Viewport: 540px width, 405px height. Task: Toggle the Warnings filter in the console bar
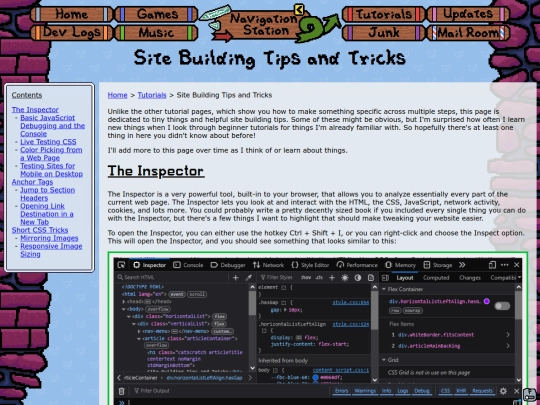click(365, 391)
